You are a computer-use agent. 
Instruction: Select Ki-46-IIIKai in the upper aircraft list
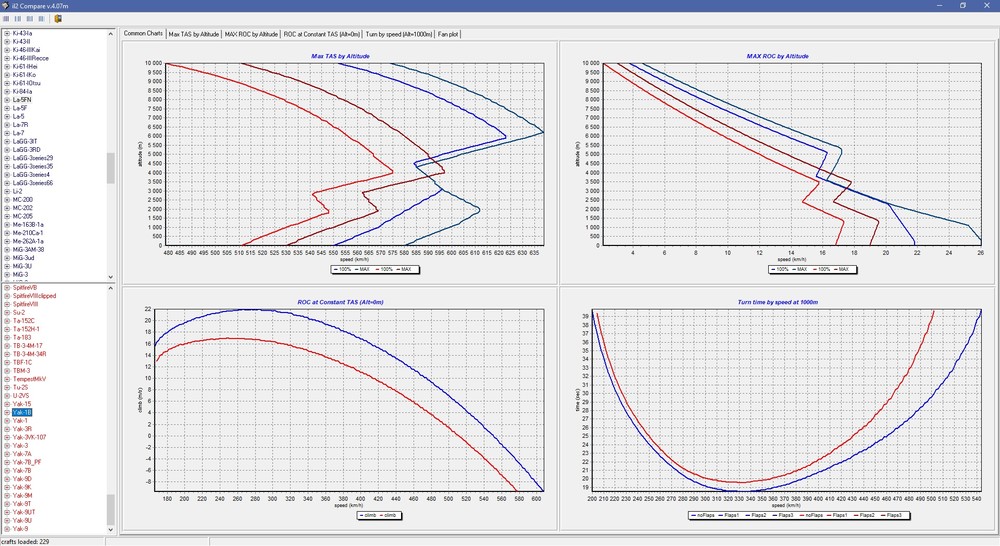pyautogui.click(x=26, y=50)
